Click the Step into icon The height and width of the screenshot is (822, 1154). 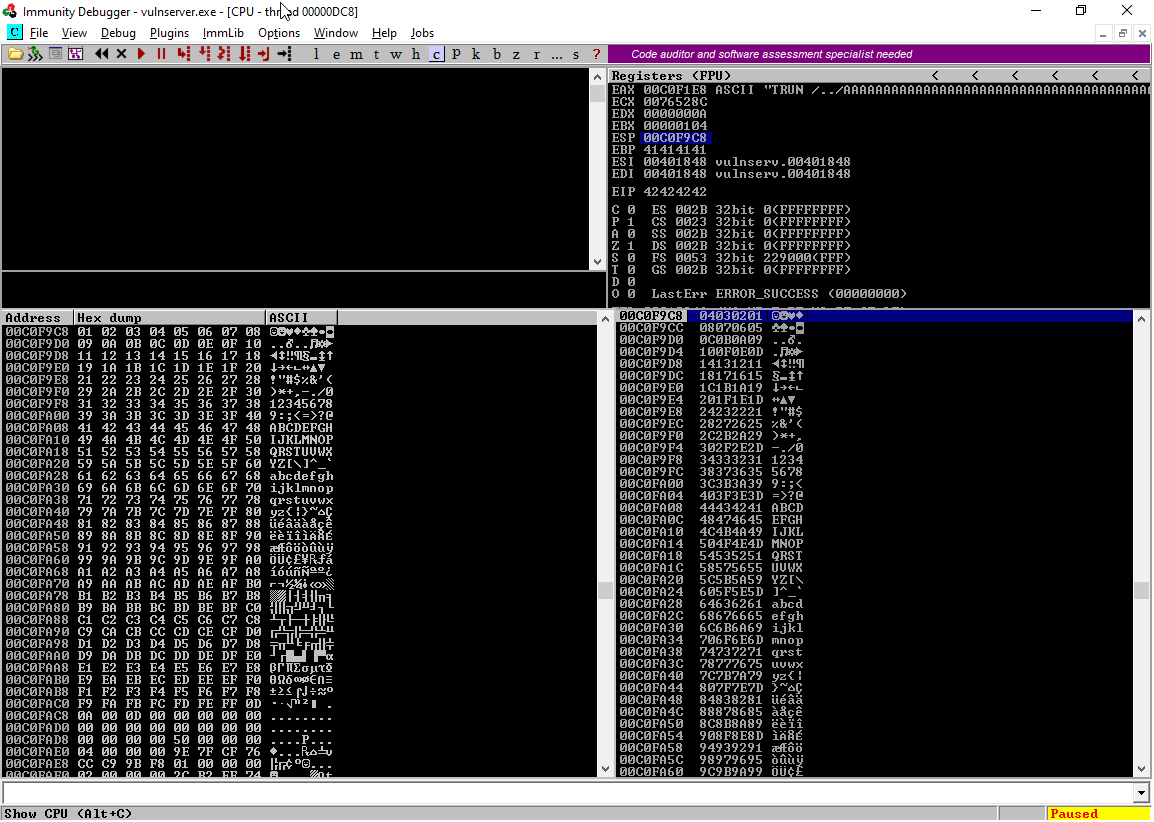(183, 54)
